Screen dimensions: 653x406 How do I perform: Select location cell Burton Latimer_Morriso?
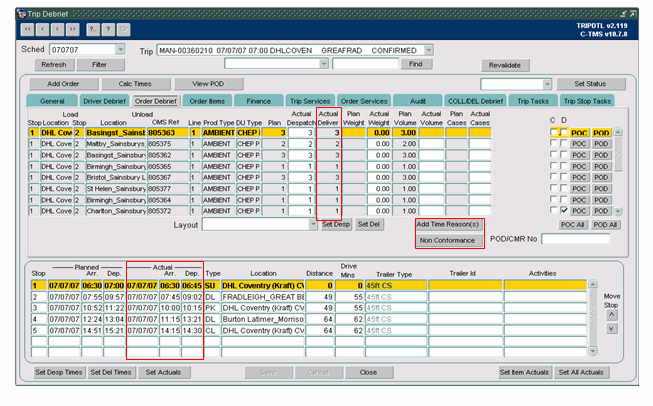(x=263, y=319)
